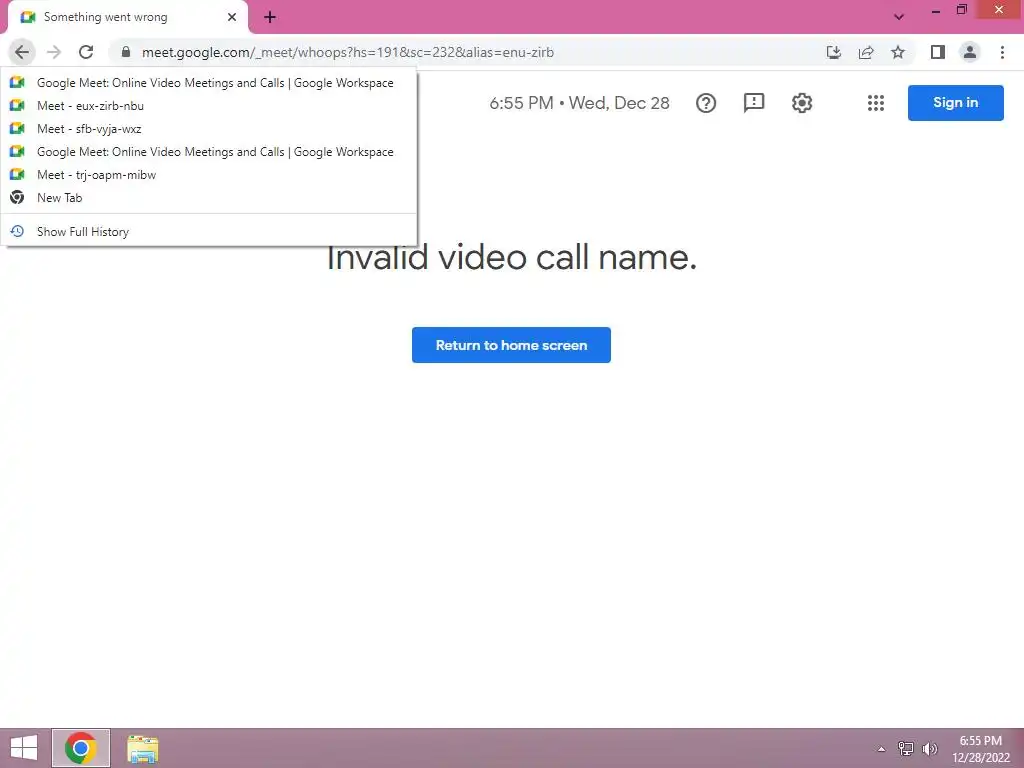Open File Explorer from the taskbar

pos(143,749)
